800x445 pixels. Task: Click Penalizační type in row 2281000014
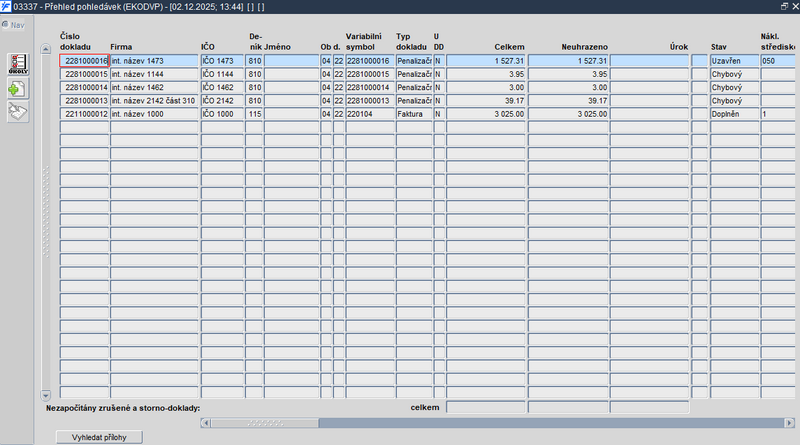[414, 87]
